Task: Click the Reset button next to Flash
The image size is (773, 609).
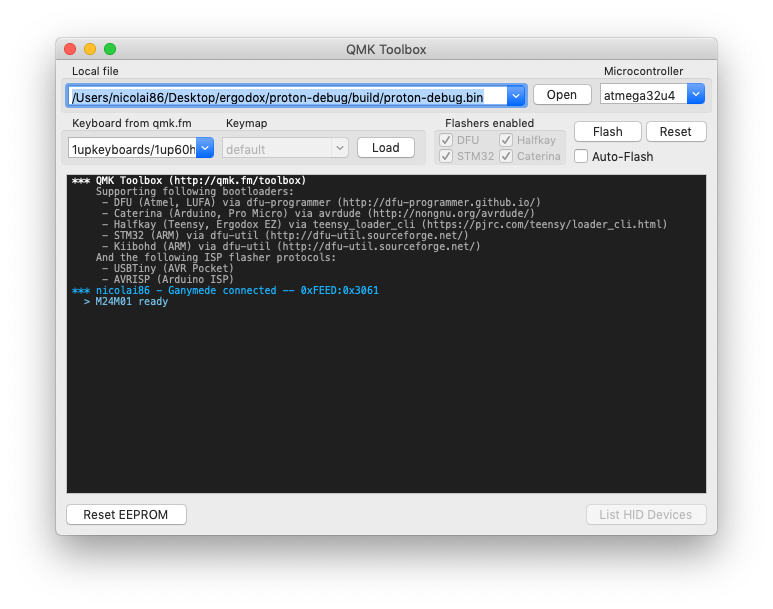Action: click(675, 132)
